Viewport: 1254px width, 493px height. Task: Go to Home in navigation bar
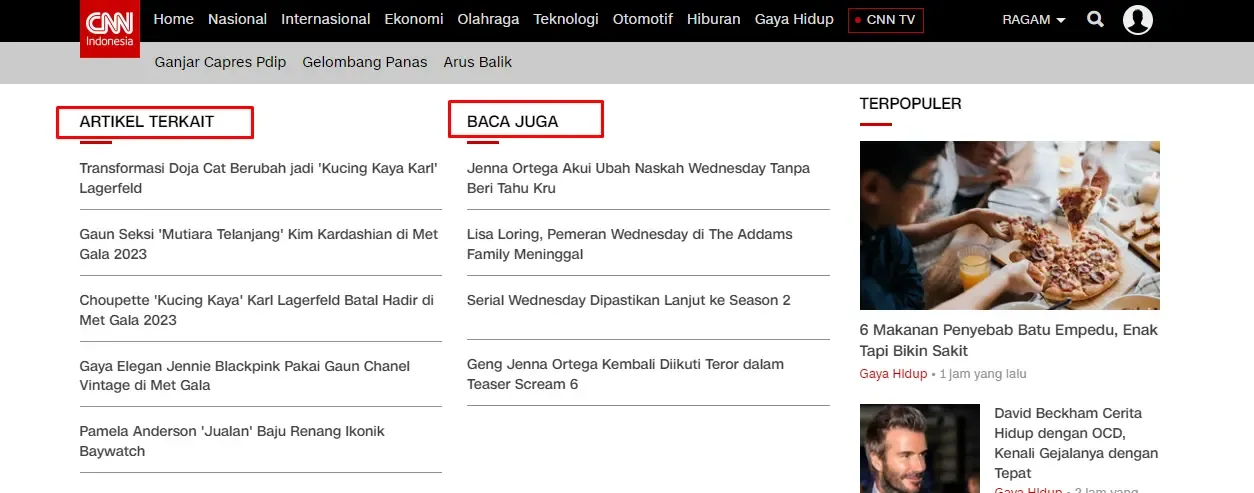174,19
